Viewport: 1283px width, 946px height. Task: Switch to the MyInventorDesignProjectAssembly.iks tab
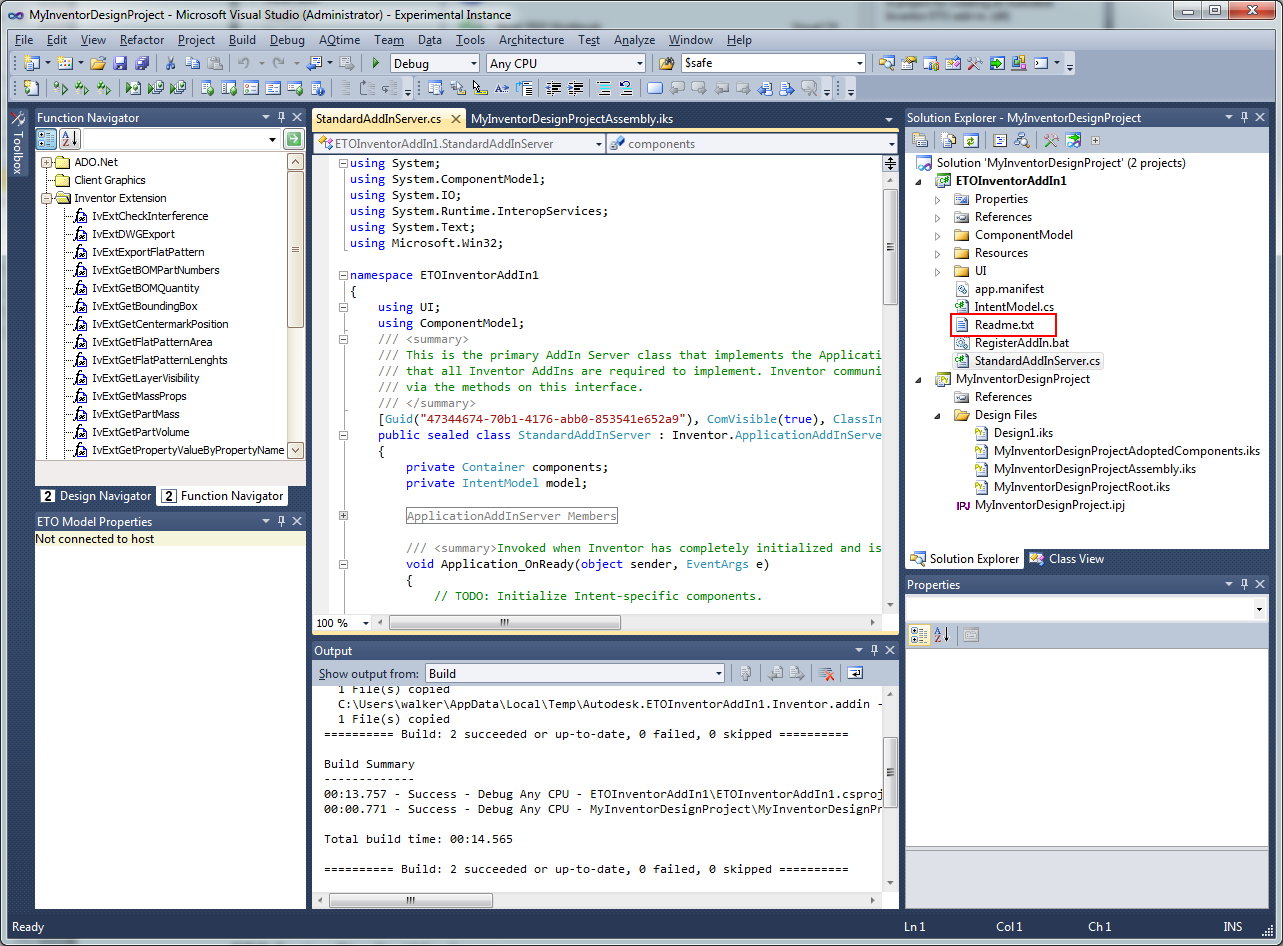point(571,119)
